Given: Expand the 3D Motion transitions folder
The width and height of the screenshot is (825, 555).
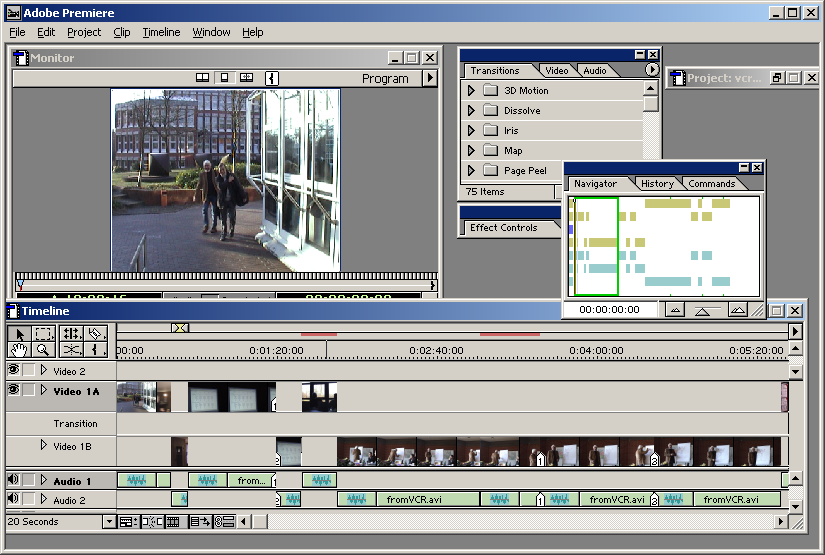Looking at the screenshot, I should click(x=471, y=90).
